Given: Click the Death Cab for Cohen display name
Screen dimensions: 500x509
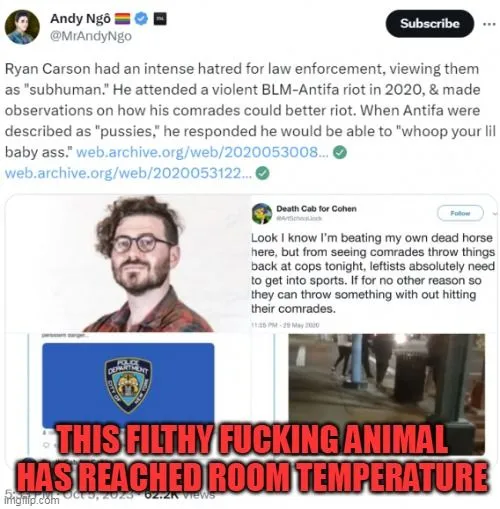Looking at the screenshot, I should 316,209.
